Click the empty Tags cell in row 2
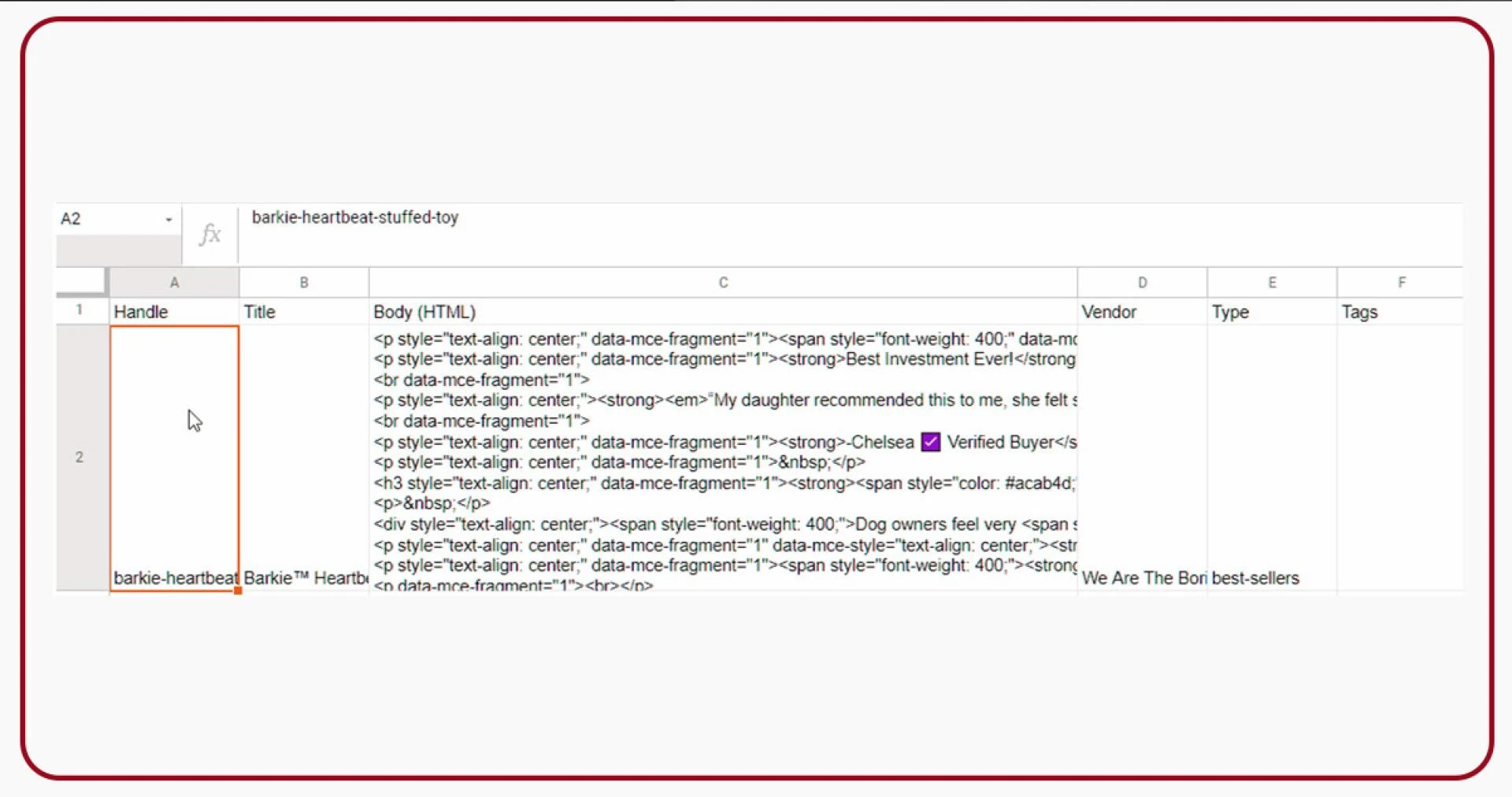Image resolution: width=1512 pixels, height=797 pixels. coord(1400,458)
